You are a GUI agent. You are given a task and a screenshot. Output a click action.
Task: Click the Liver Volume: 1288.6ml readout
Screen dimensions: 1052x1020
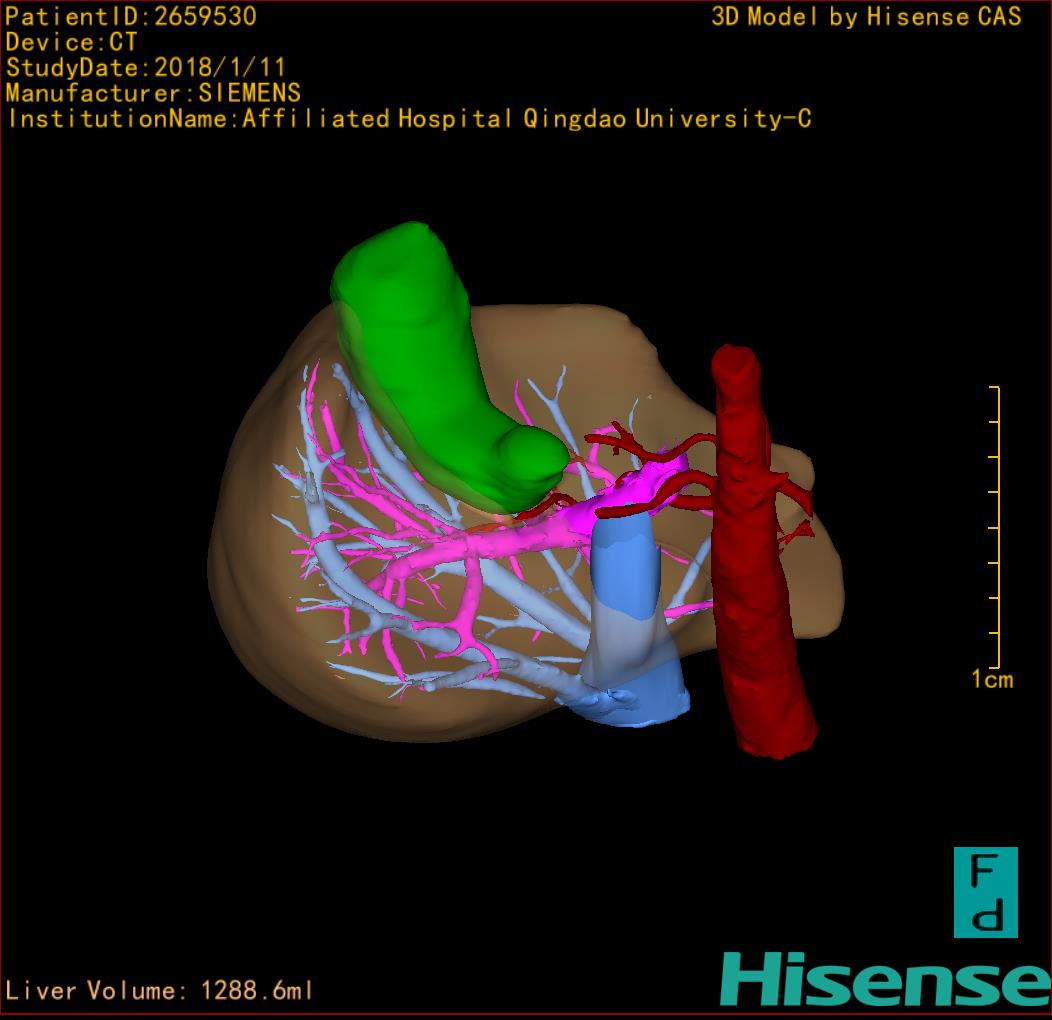158,990
